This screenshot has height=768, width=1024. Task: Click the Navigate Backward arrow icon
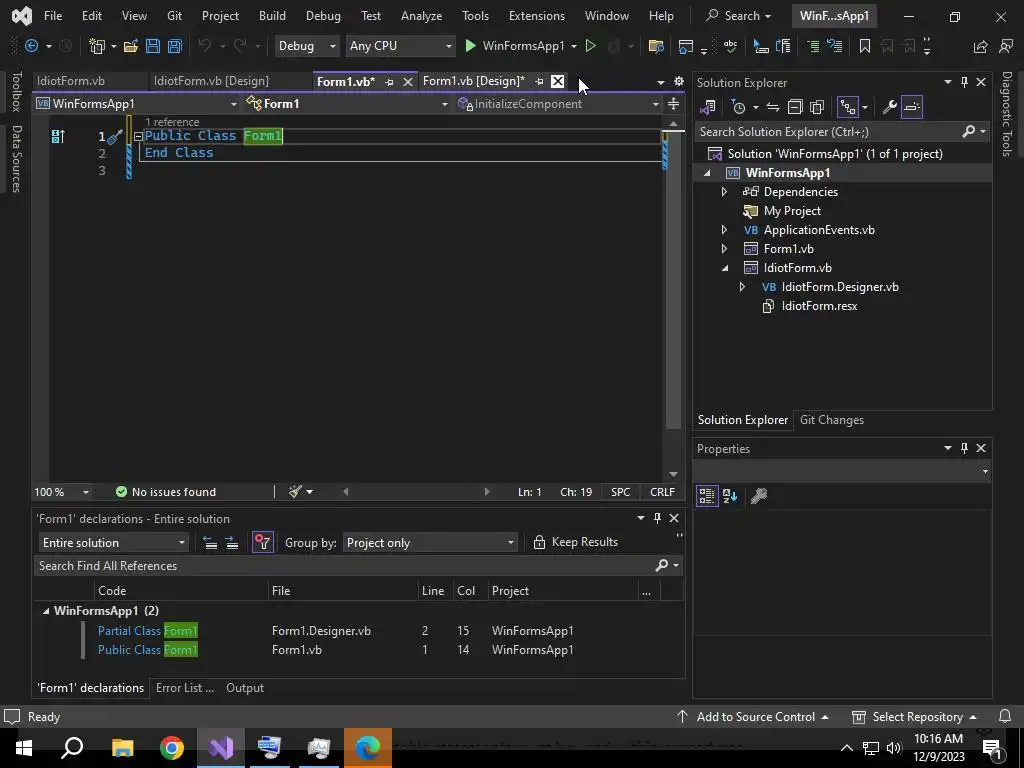pyautogui.click(x=31, y=46)
